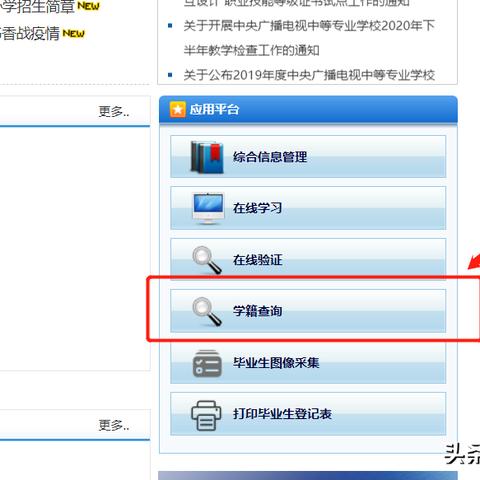Click the upper 更多.. link

click(x=114, y=112)
